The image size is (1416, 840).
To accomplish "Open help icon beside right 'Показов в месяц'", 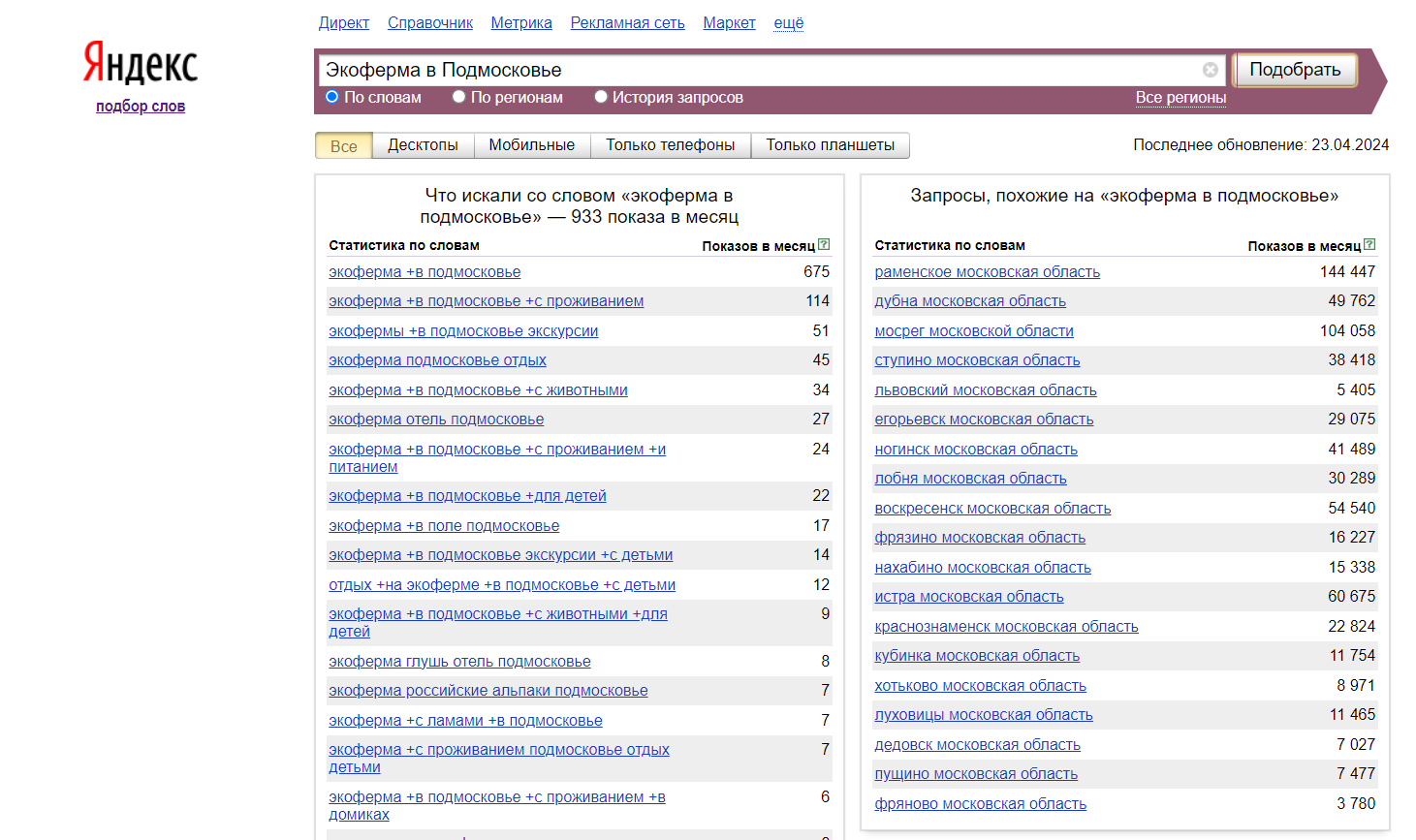I will pos(1369,244).
